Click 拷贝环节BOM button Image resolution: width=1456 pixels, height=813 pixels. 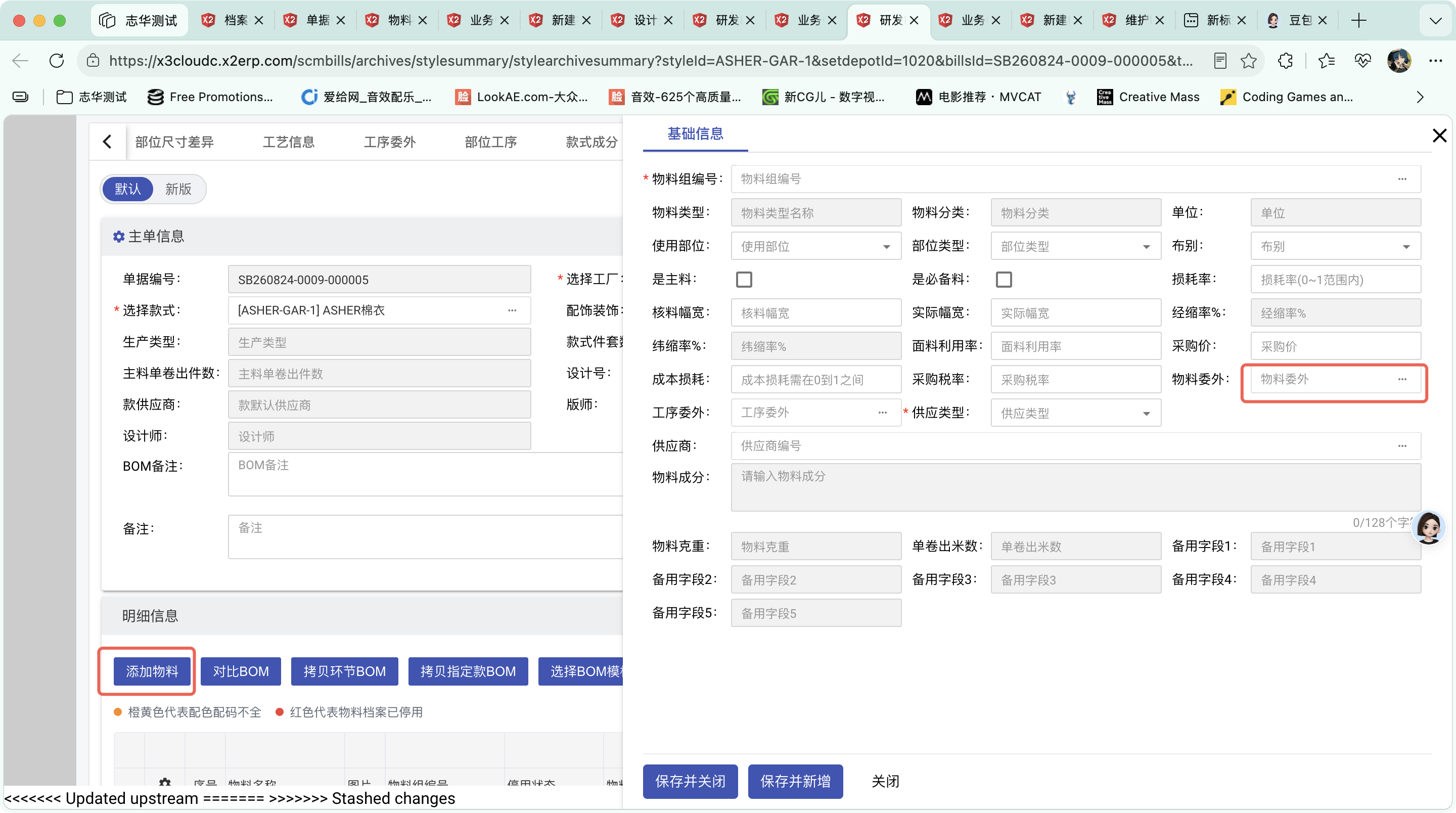click(x=345, y=671)
